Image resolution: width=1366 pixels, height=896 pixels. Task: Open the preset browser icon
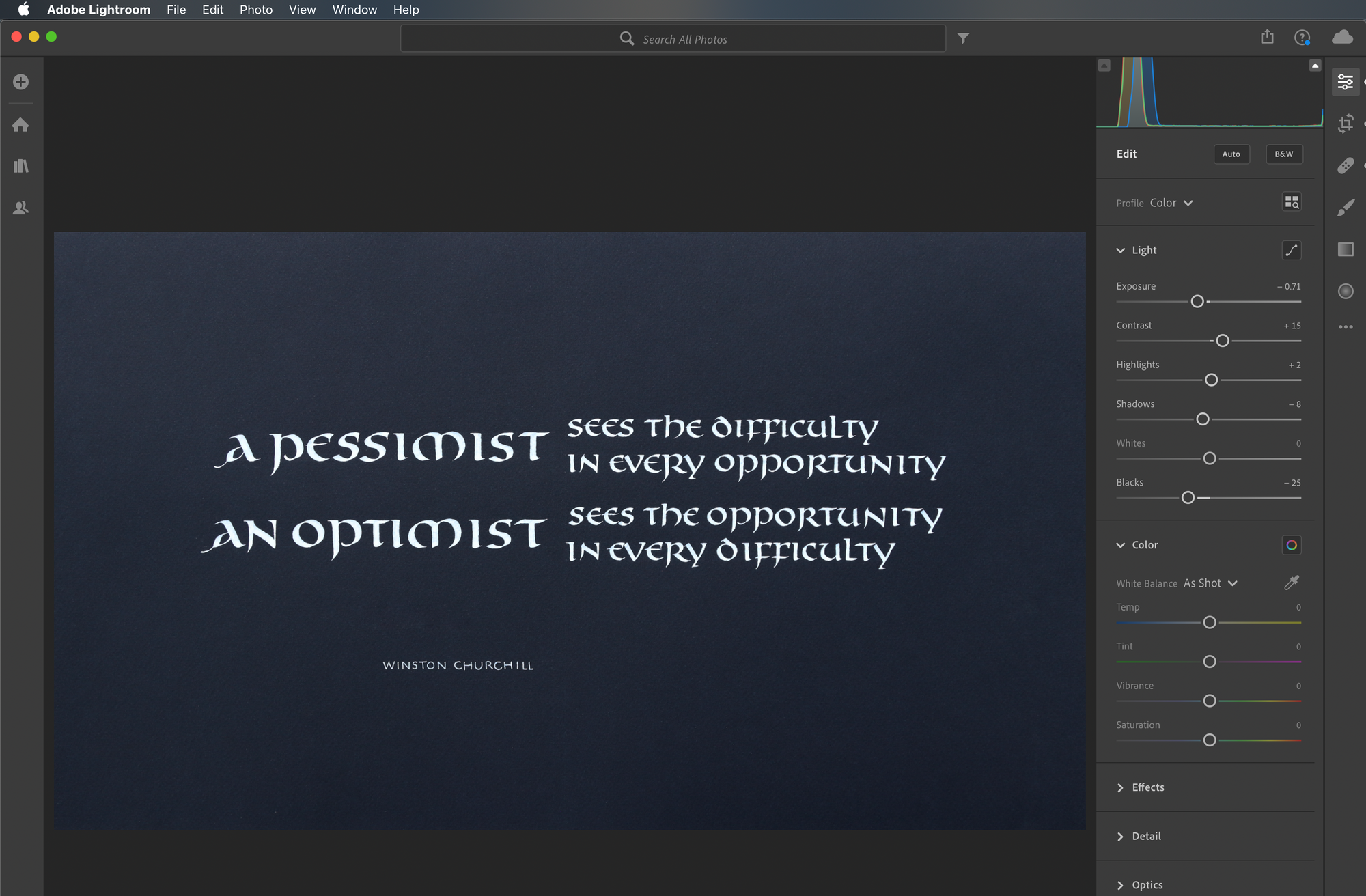pos(1291,202)
